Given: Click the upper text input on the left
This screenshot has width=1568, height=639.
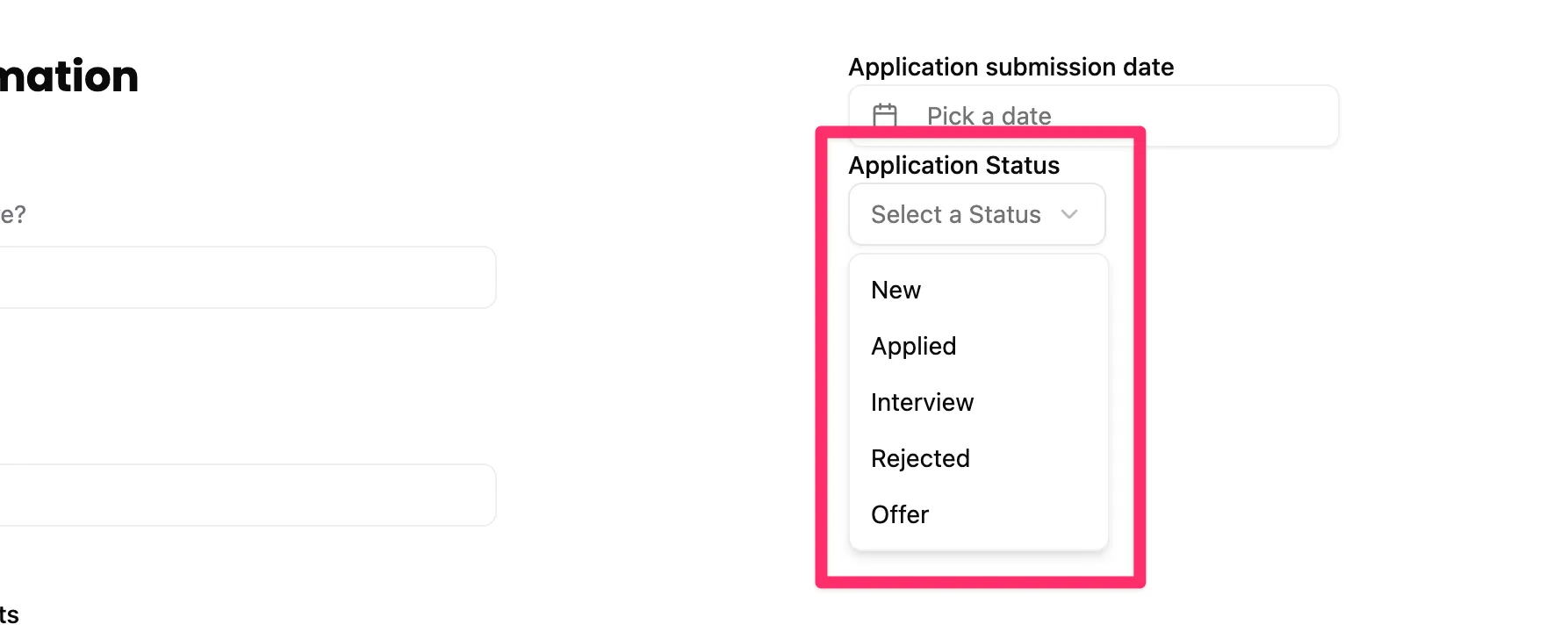Looking at the screenshot, I should (246, 277).
